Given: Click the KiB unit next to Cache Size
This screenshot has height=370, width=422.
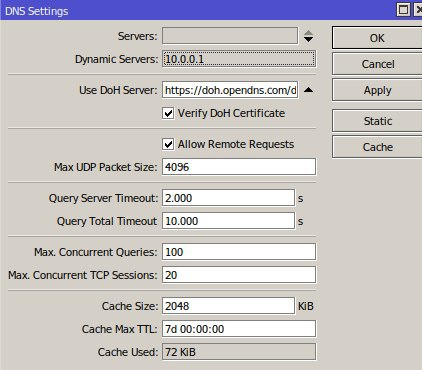Looking at the screenshot, I should (x=306, y=306).
